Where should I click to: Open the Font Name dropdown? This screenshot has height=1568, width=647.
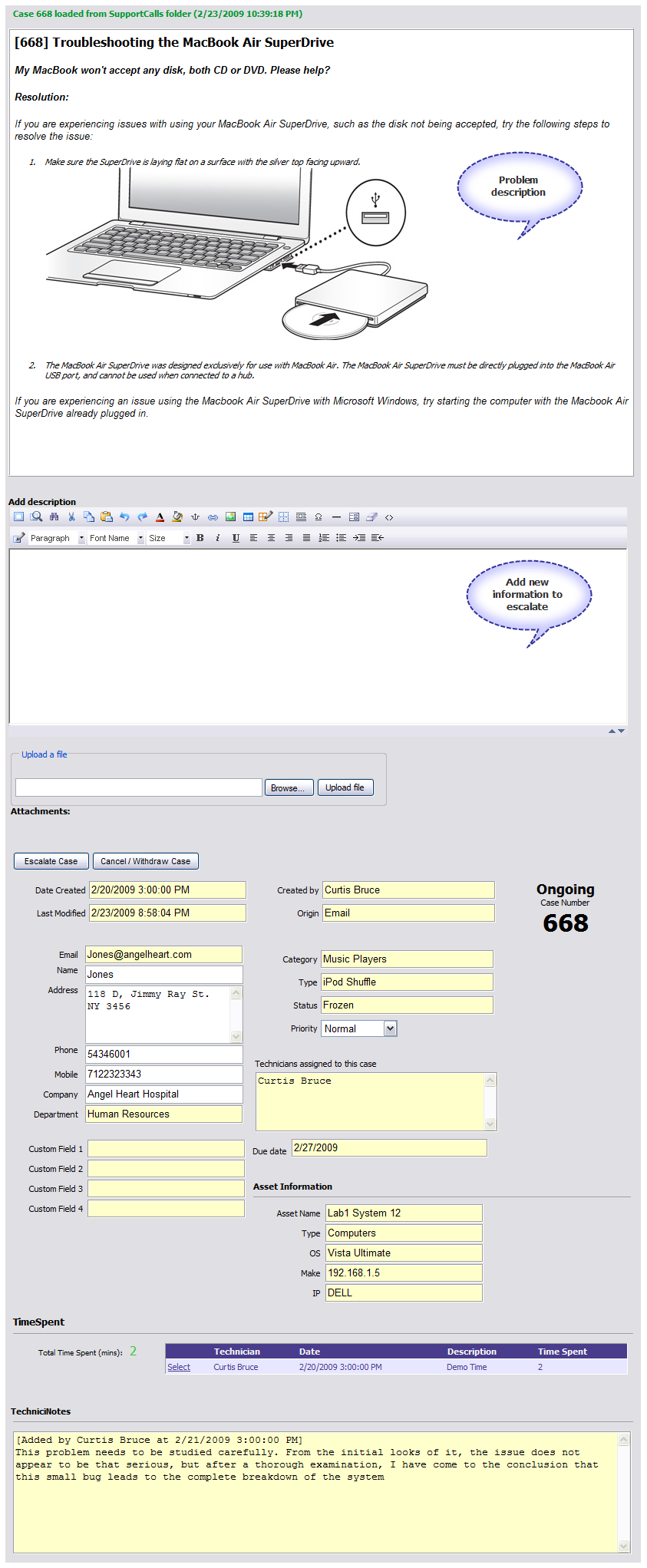pyautogui.click(x=116, y=538)
